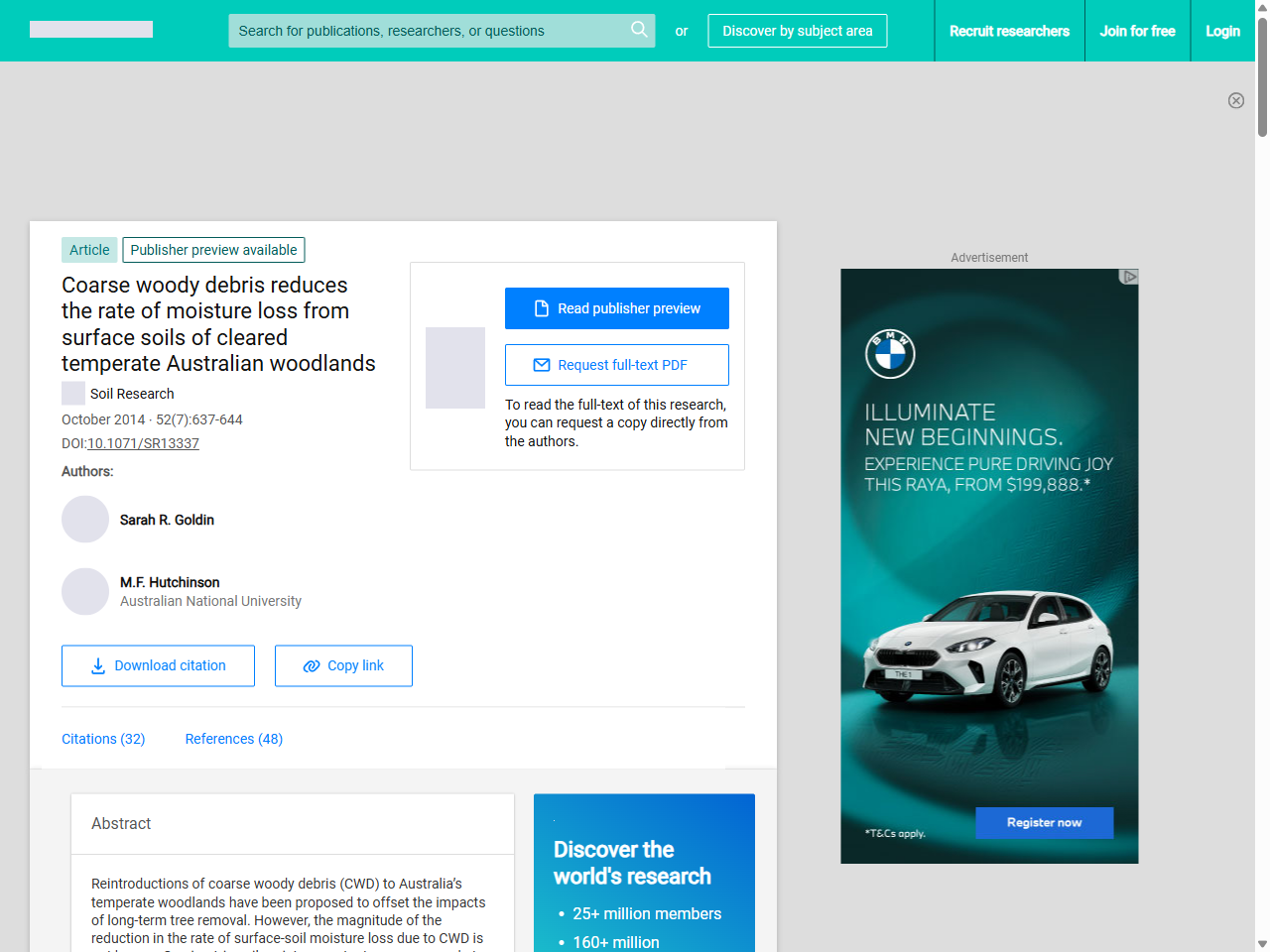Open Sarah R. Goldin's avatar

click(x=85, y=520)
